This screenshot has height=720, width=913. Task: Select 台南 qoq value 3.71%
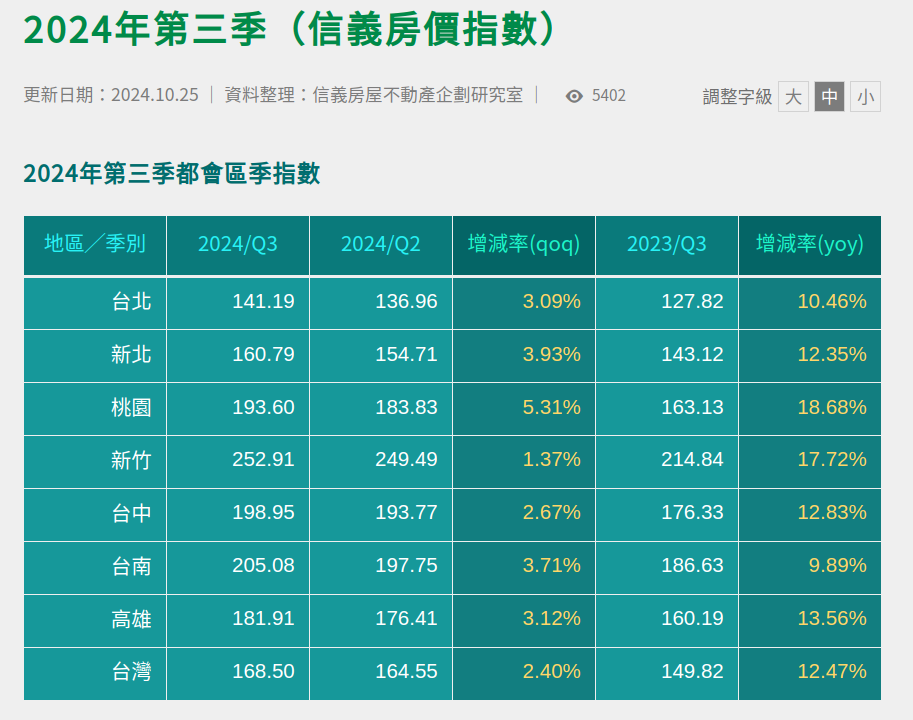(x=551, y=566)
